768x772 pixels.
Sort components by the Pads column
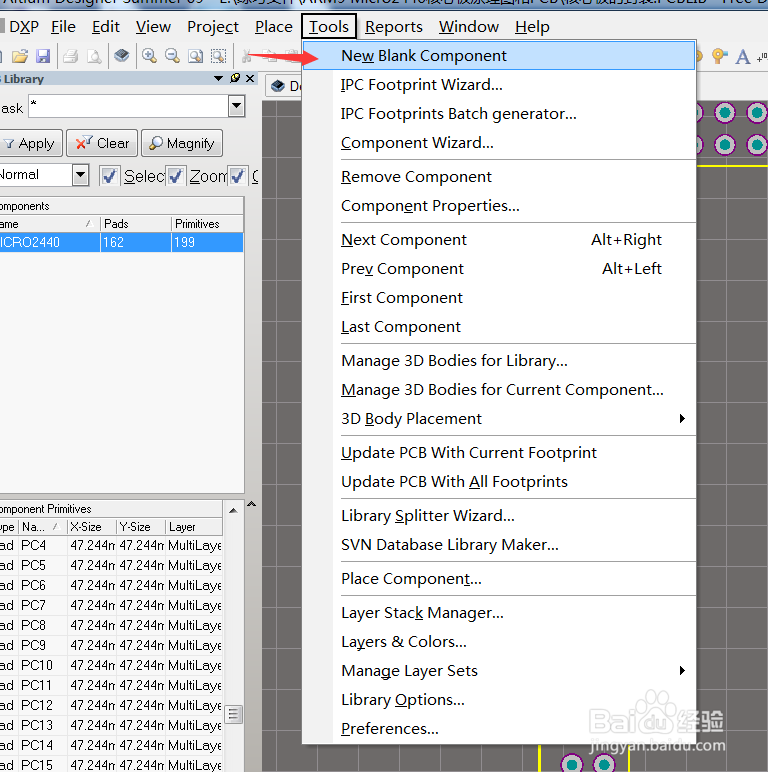click(x=136, y=224)
